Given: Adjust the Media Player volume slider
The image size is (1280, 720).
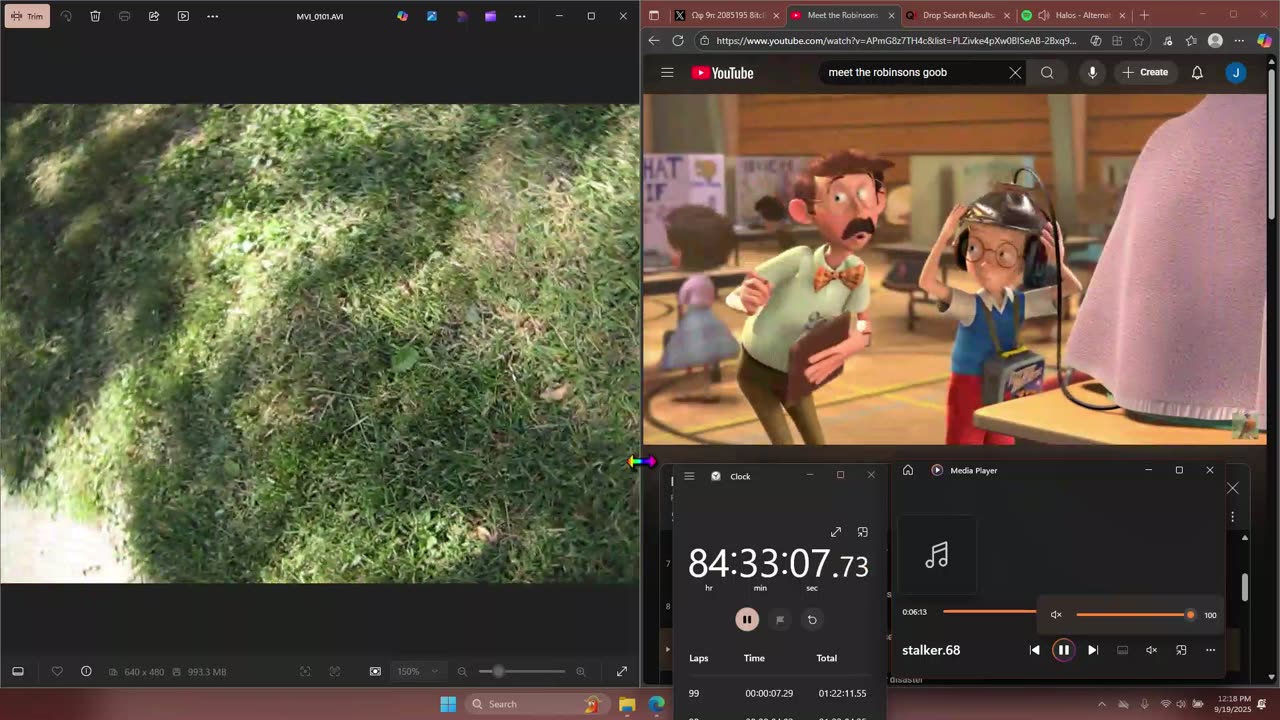Looking at the screenshot, I should 1134,615.
